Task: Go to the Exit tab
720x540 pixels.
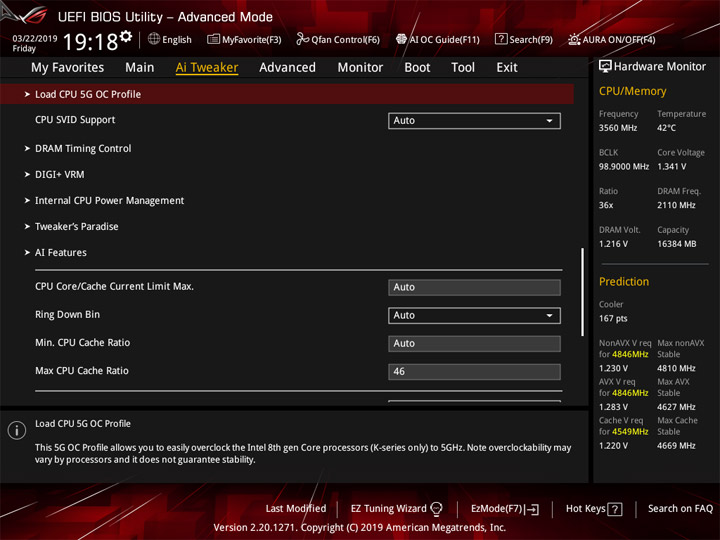Action: pos(506,68)
